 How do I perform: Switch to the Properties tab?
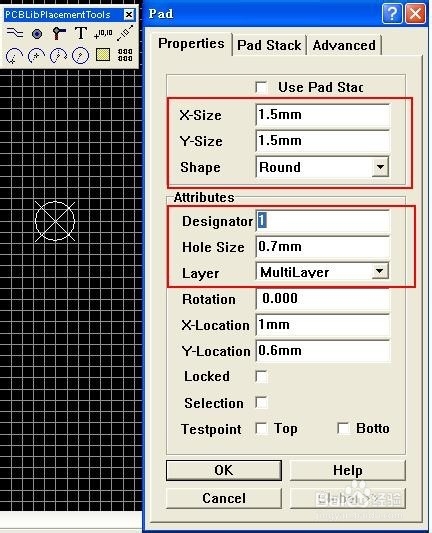pos(191,44)
